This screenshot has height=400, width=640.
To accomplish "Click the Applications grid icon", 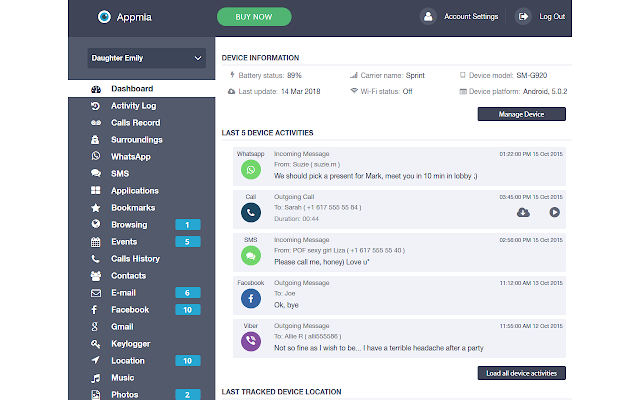I will coord(96,191).
